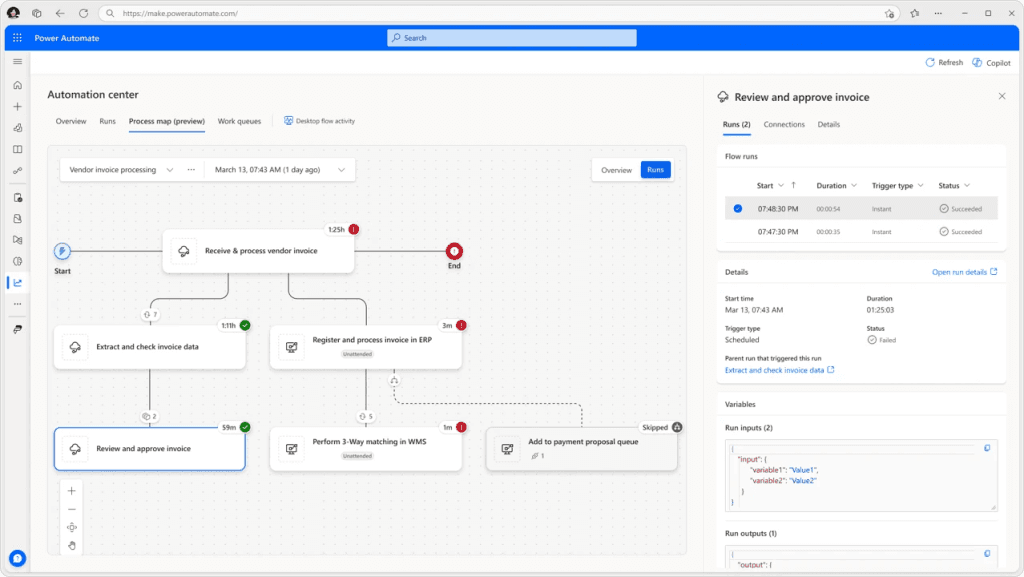
Task: Open the Overview tab in Automation center
Action: [x=71, y=121]
